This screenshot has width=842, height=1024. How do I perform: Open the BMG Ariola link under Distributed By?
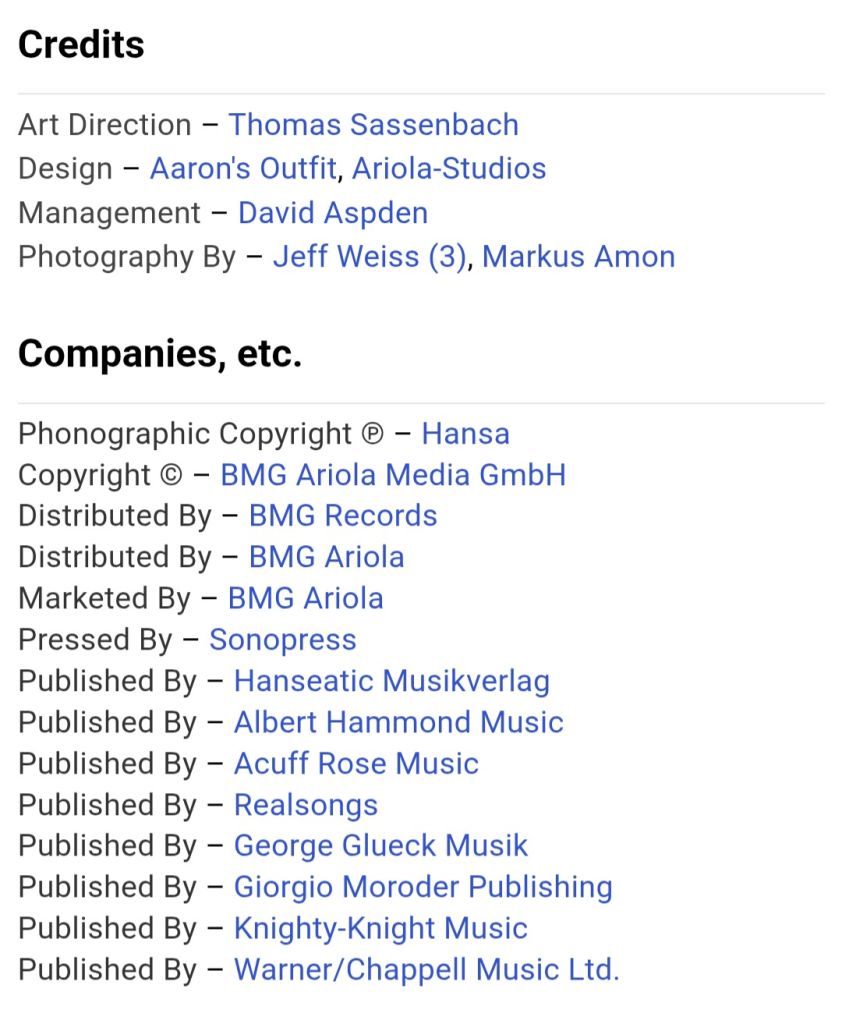[326, 557]
